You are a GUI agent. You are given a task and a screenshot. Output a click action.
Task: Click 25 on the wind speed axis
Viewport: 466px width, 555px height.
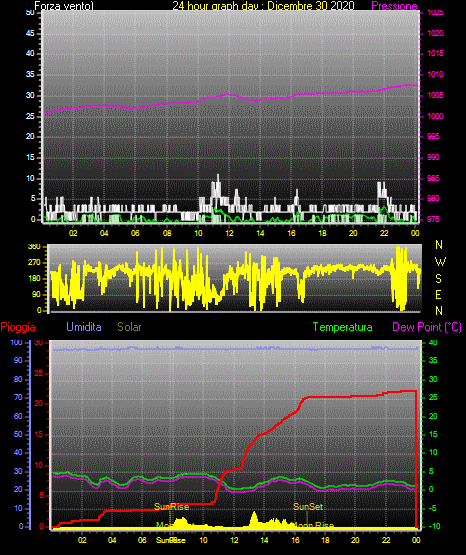(30, 116)
